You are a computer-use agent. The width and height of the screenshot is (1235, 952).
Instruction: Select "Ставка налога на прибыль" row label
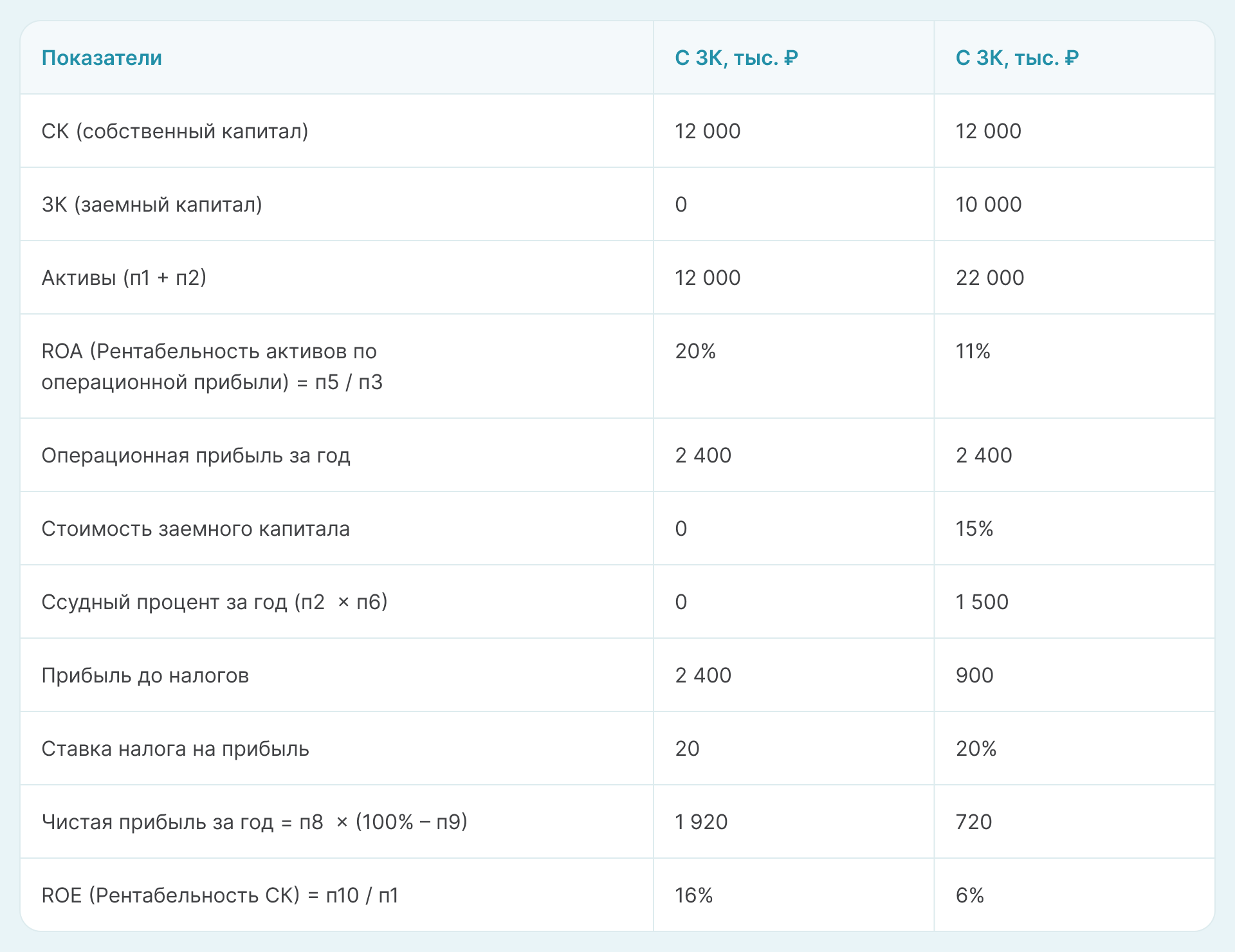coord(175,749)
